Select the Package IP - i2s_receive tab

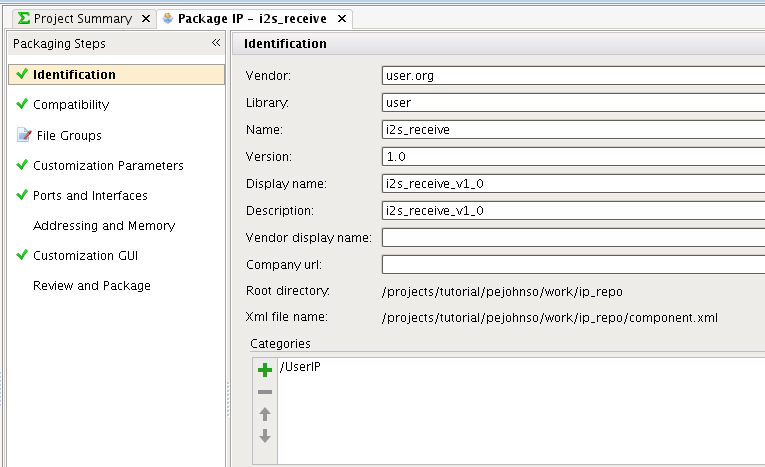(251, 19)
